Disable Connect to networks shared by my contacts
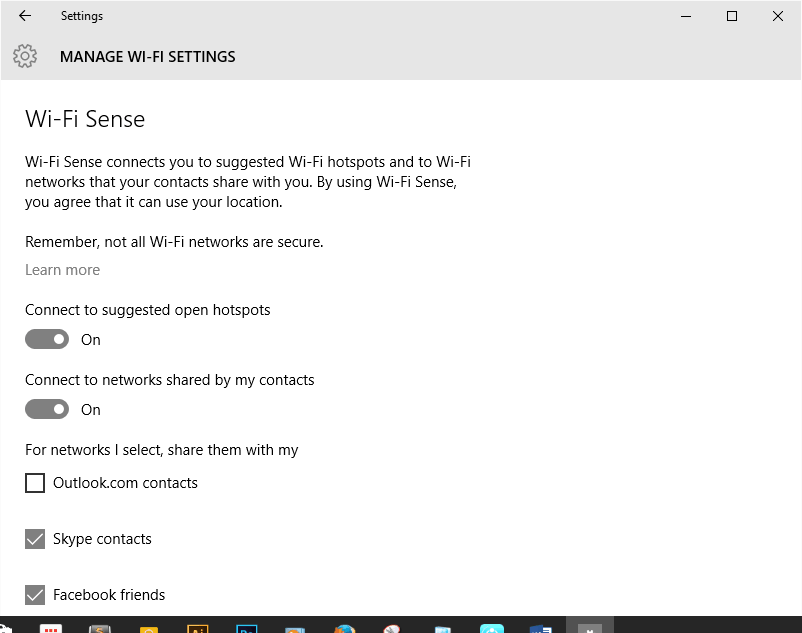 [x=47, y=410]
